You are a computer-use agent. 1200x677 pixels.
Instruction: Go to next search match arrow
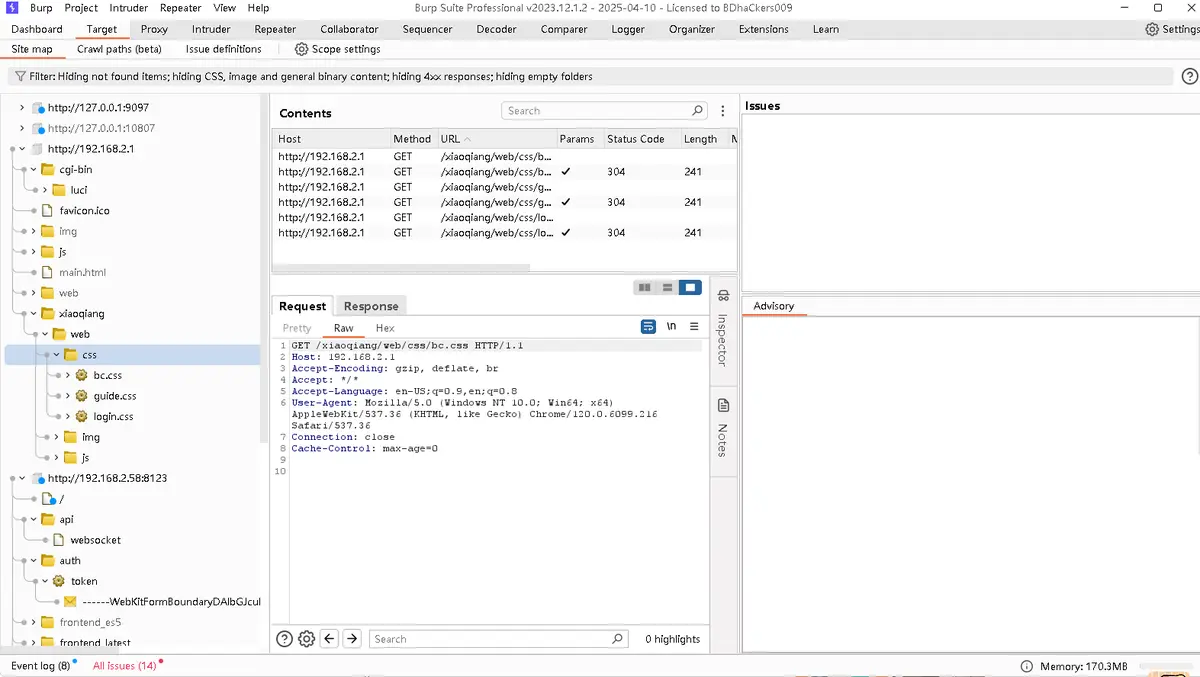click(x=351, y=639)
